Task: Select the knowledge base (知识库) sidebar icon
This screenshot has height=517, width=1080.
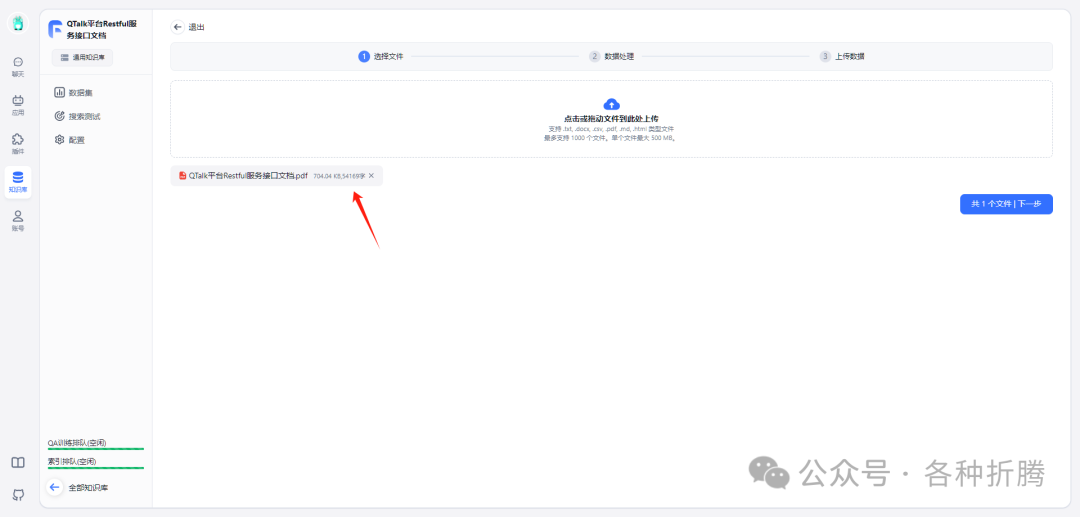Action: click(18, 182)
